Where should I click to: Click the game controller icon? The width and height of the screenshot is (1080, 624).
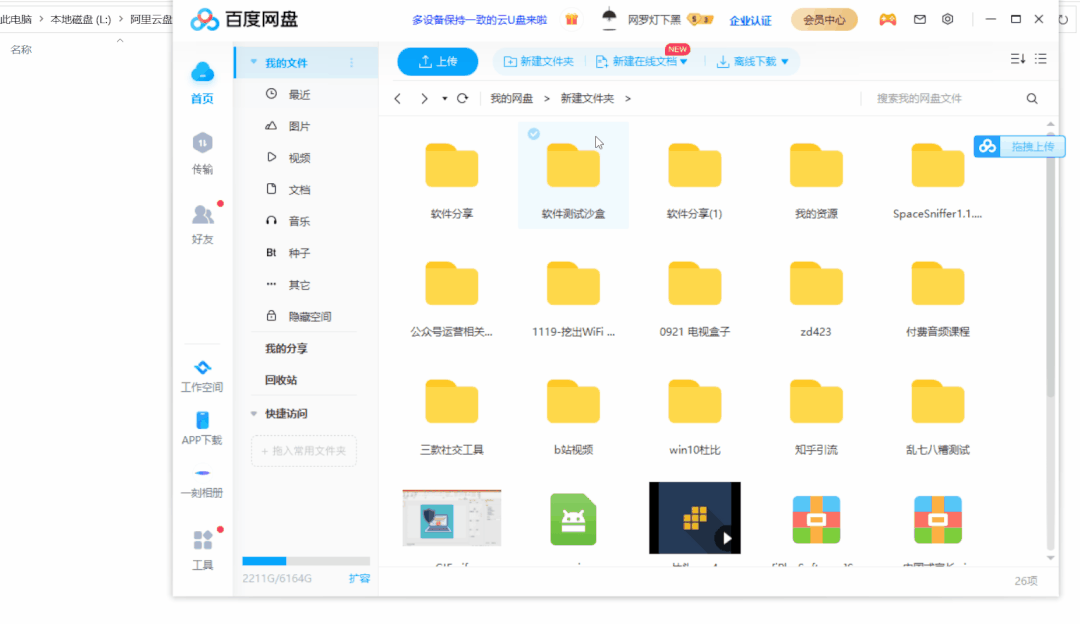click(887, 19)
